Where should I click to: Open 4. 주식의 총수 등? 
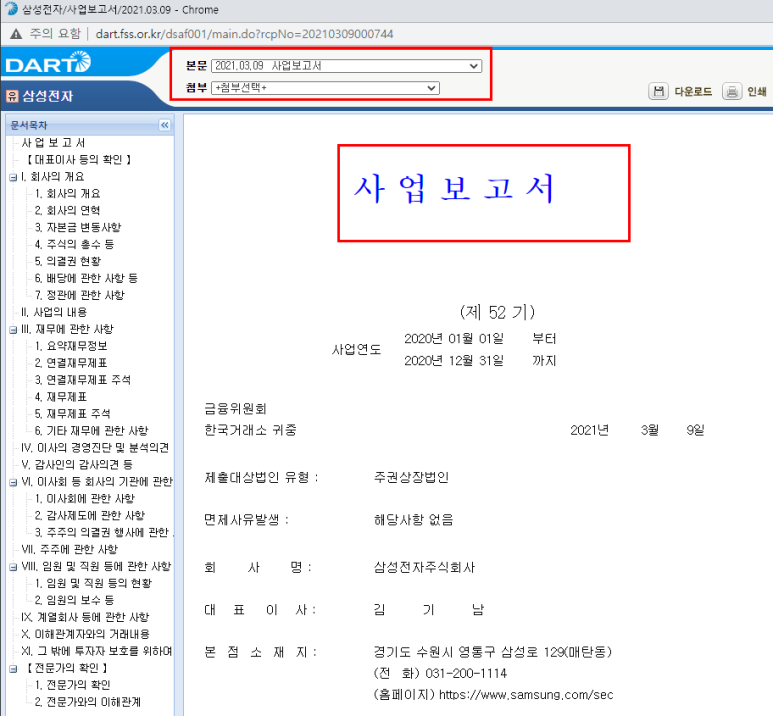click(x=74, y=244)
